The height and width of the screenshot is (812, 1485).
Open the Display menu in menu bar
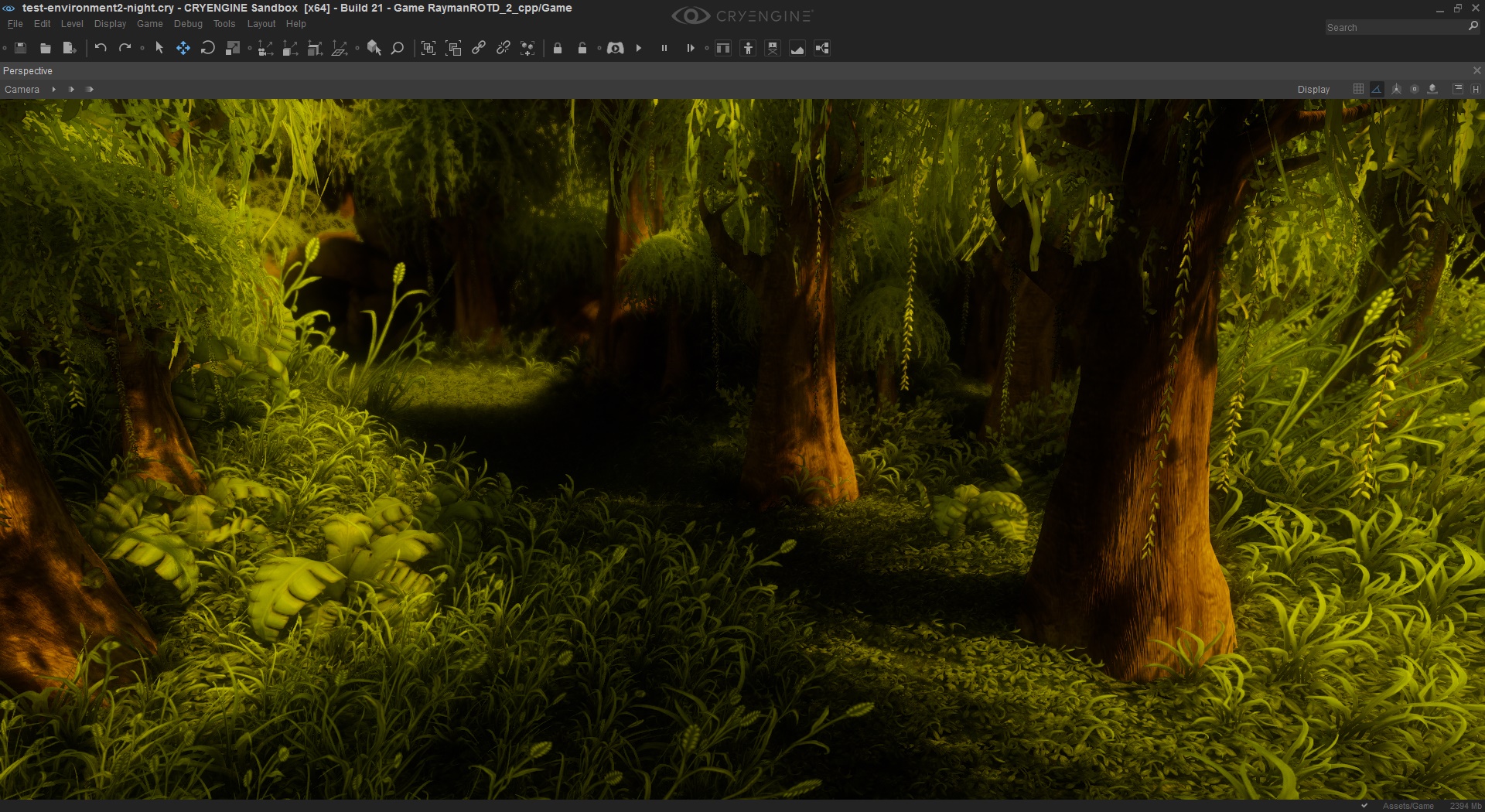tap(110, 24)
